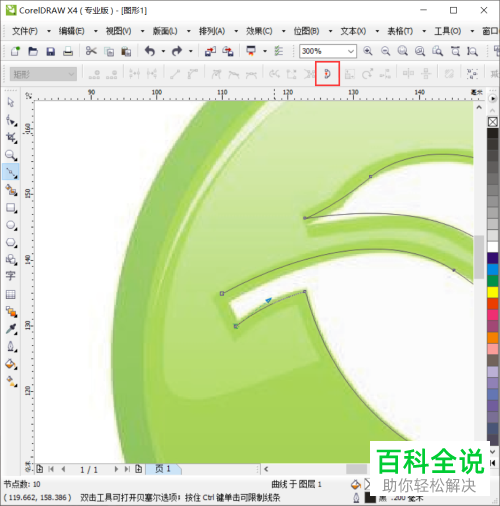Viewport: 500px width, 506px height.
Task: Jump to the last page button
Action: click(127, 469)
